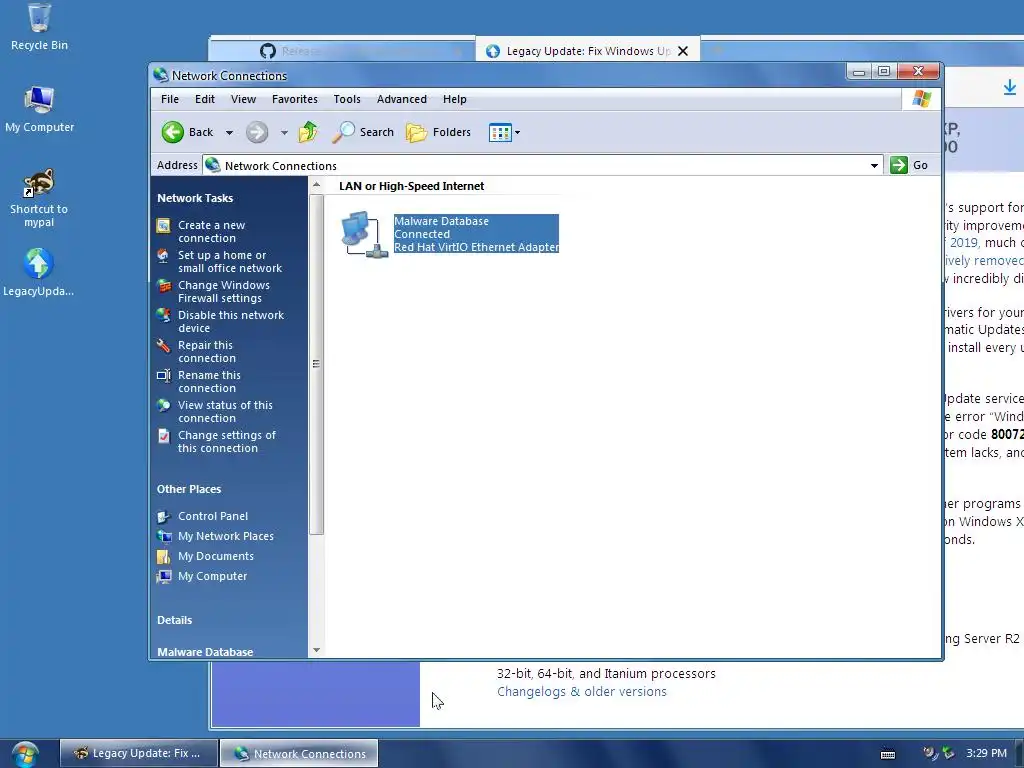Click the sidebar scroll down arrow
1024x768 pixels.
pyautogui.click(x=316, y=650)
